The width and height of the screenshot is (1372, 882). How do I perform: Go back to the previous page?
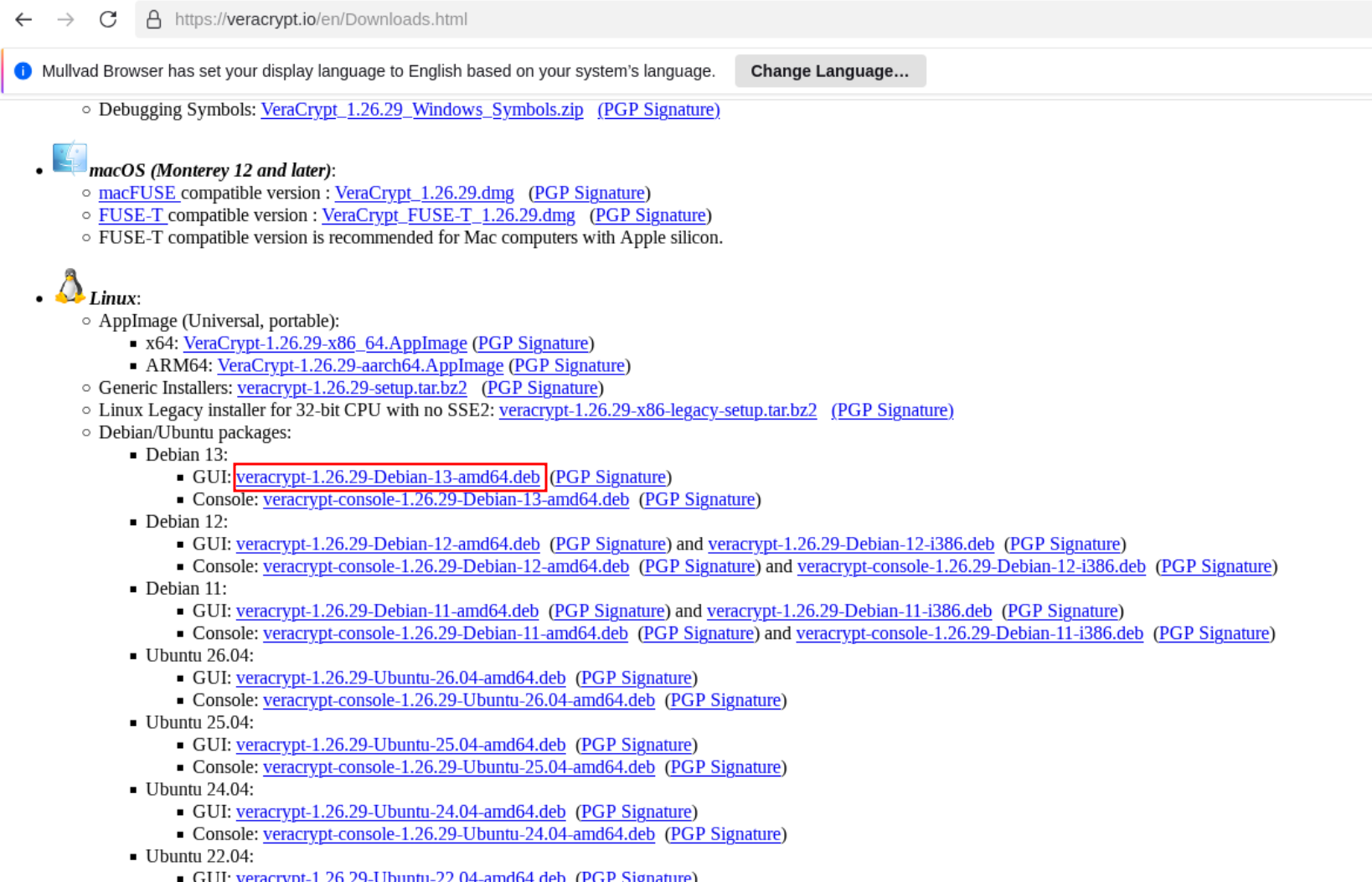[x=23, y=19]
